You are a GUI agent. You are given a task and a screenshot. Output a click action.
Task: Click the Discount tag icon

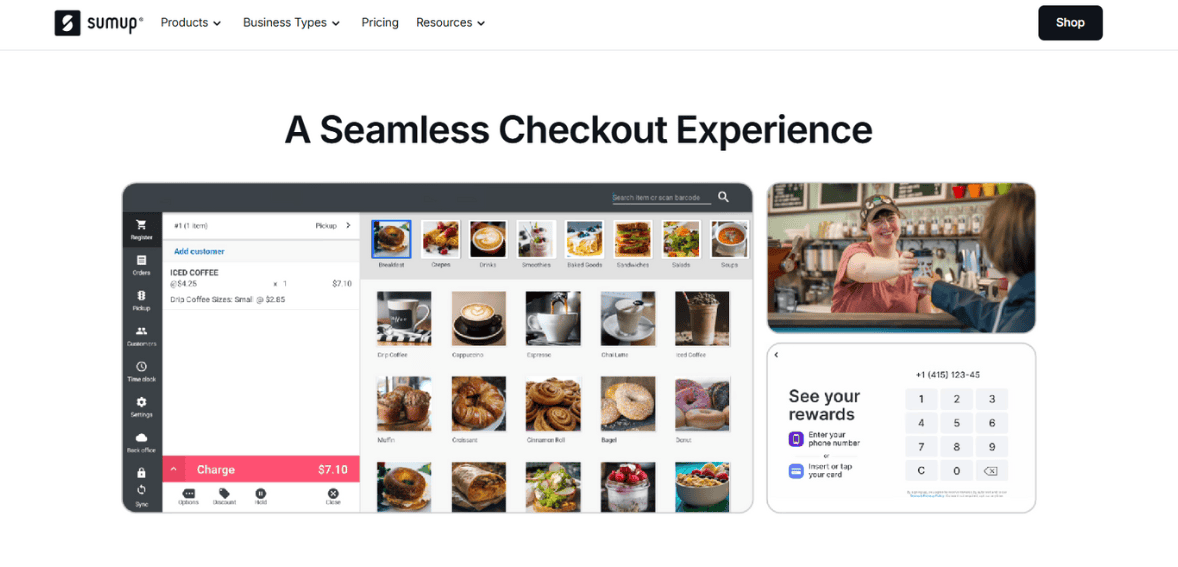(x=224, y=493)
